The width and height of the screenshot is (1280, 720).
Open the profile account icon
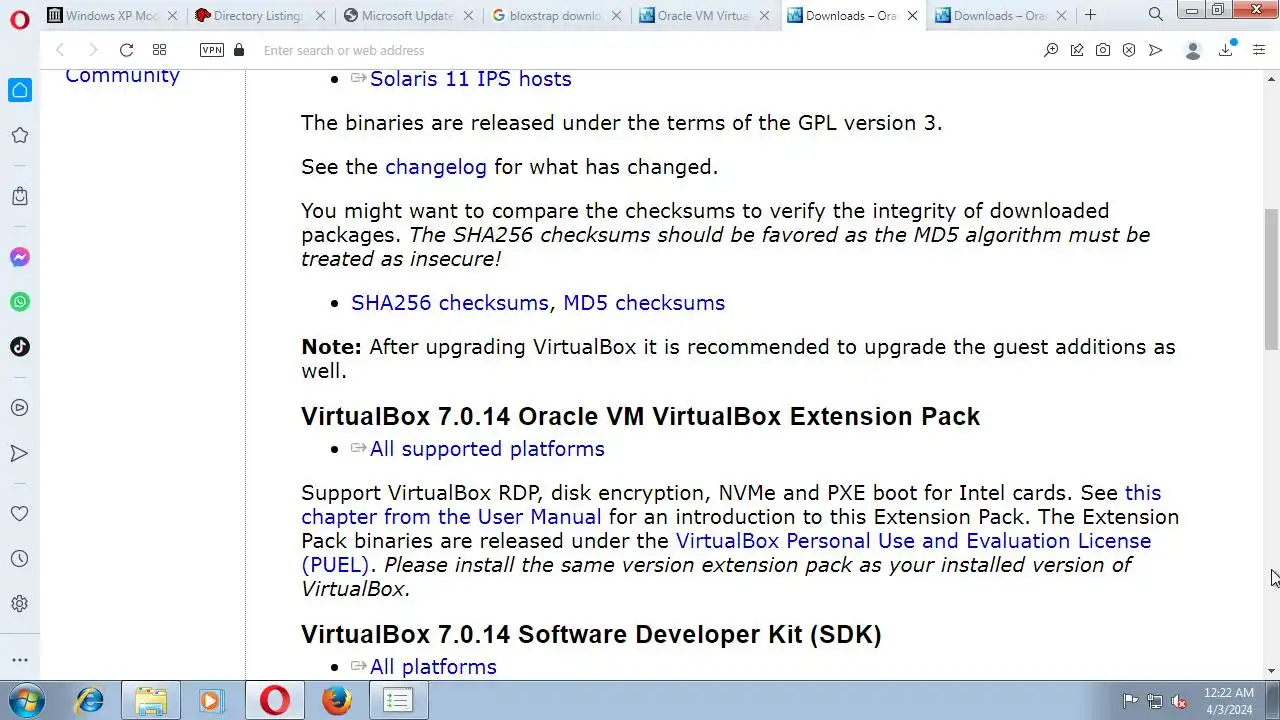(1192, 50)
